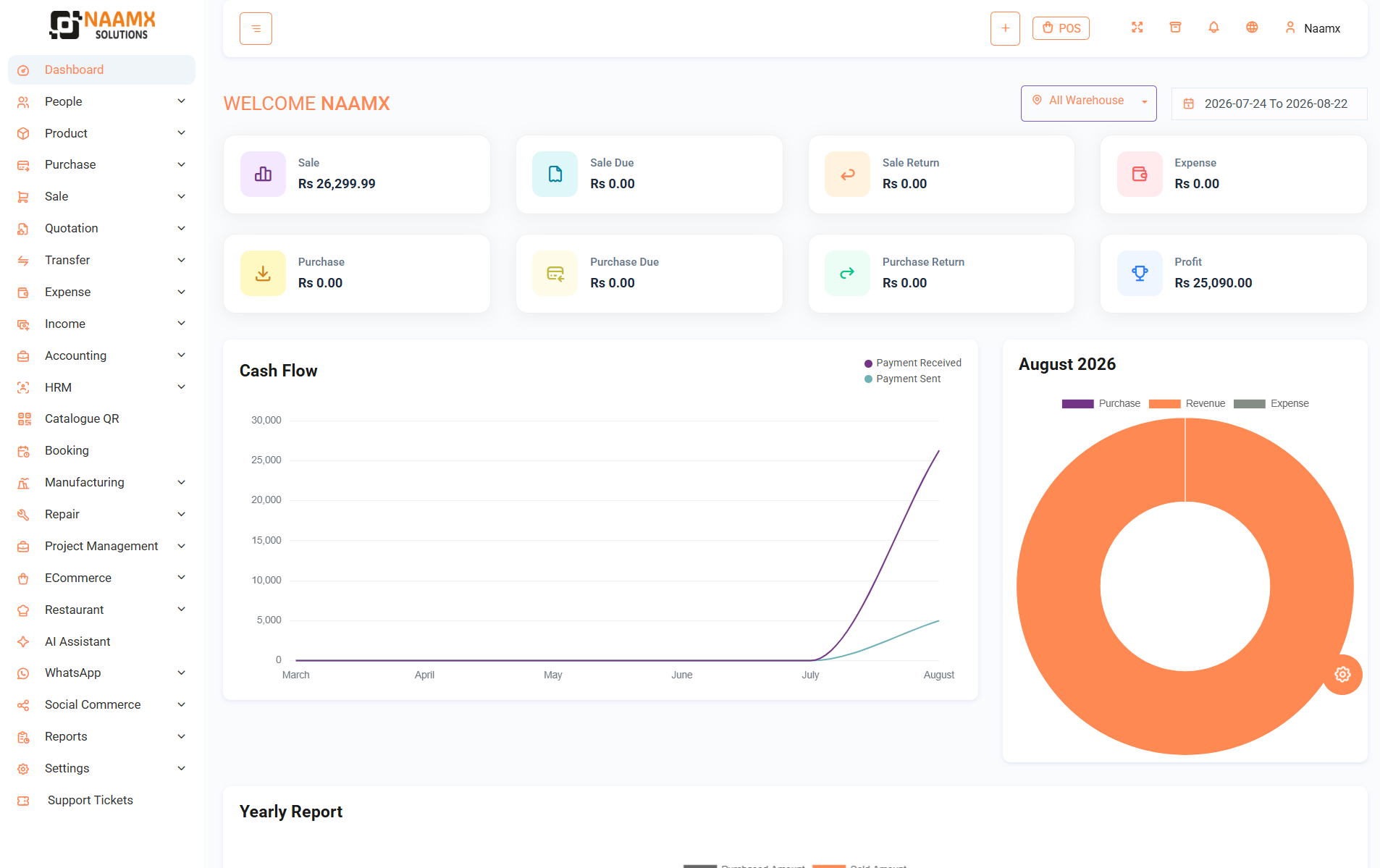
Task: Open Booking page
Action: pyautogui.click(x=101, y=450)
